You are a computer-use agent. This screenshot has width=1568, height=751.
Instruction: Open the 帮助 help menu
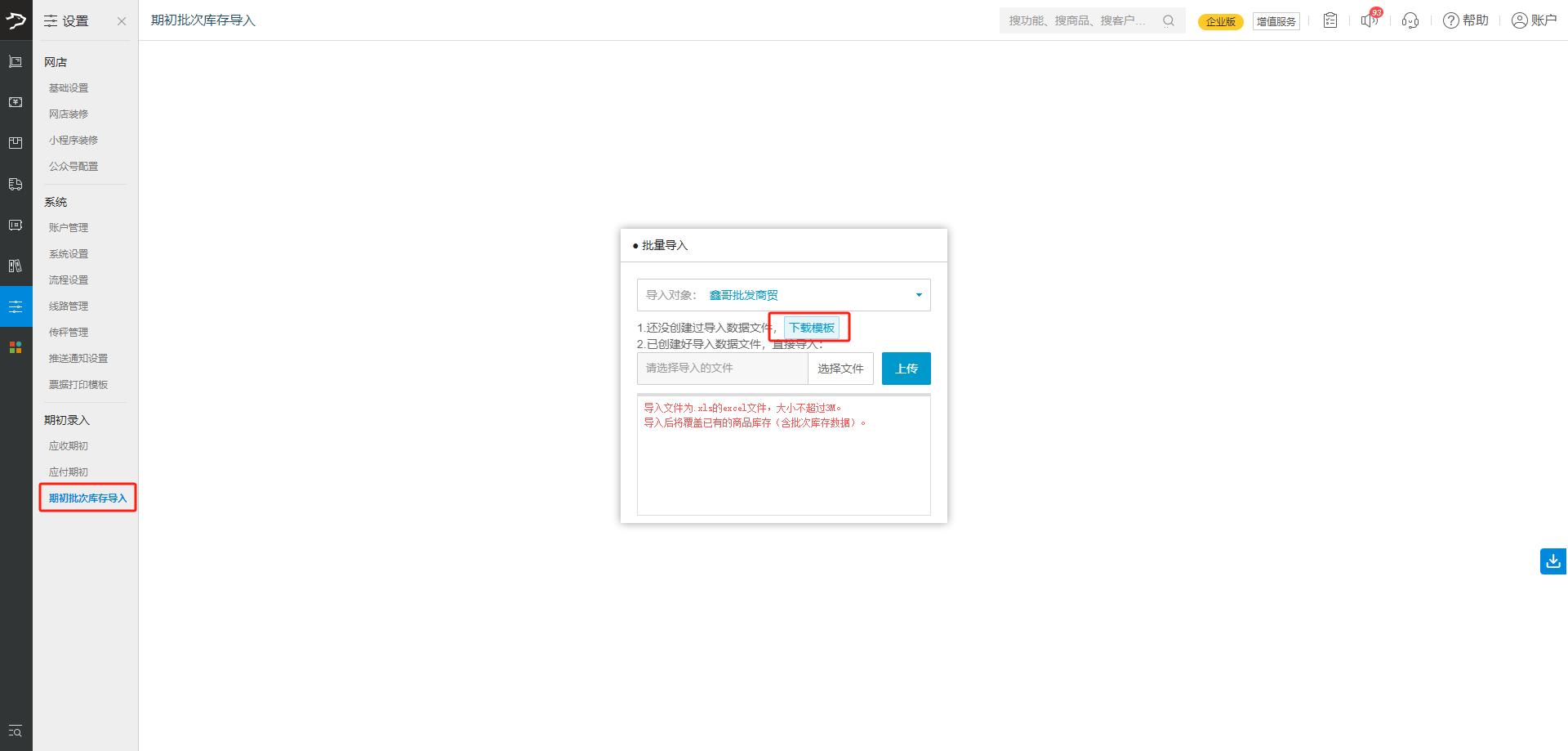(x=1466, y=20)
